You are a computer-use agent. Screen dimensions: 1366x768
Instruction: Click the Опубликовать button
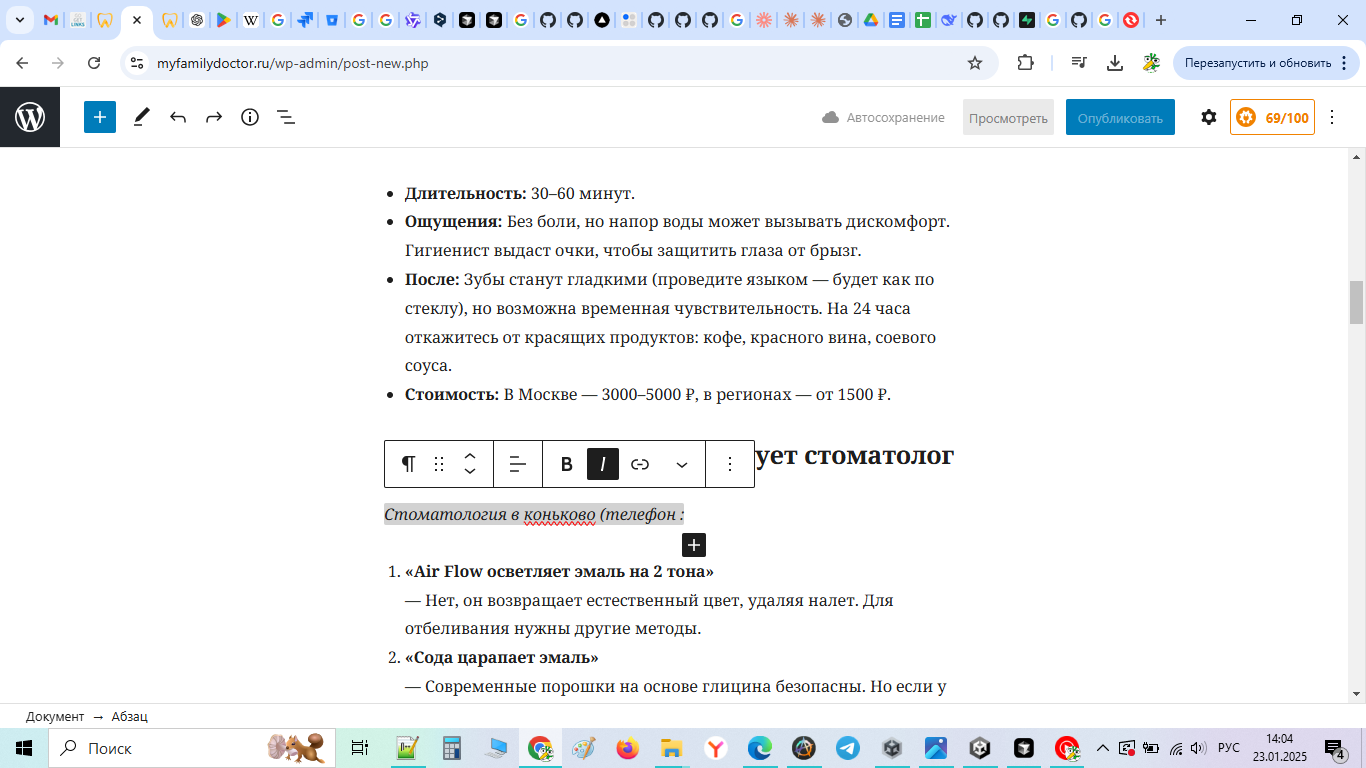[x=1120, y=117]
